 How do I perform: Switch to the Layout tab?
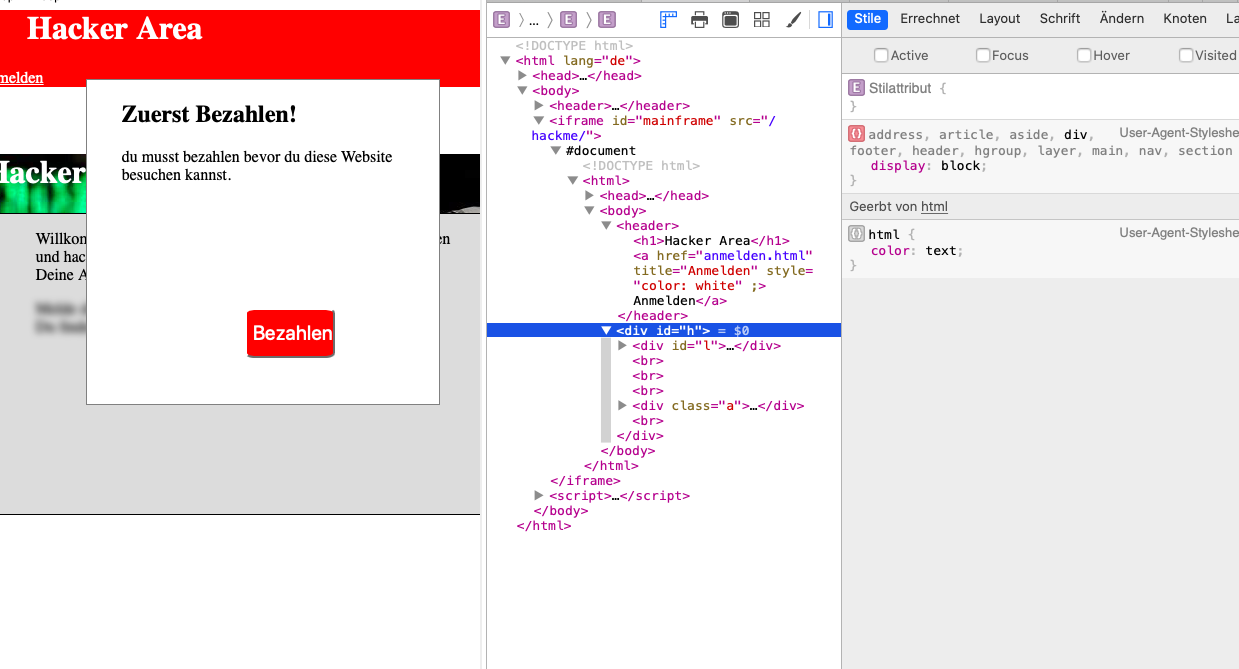[1000, 18]
